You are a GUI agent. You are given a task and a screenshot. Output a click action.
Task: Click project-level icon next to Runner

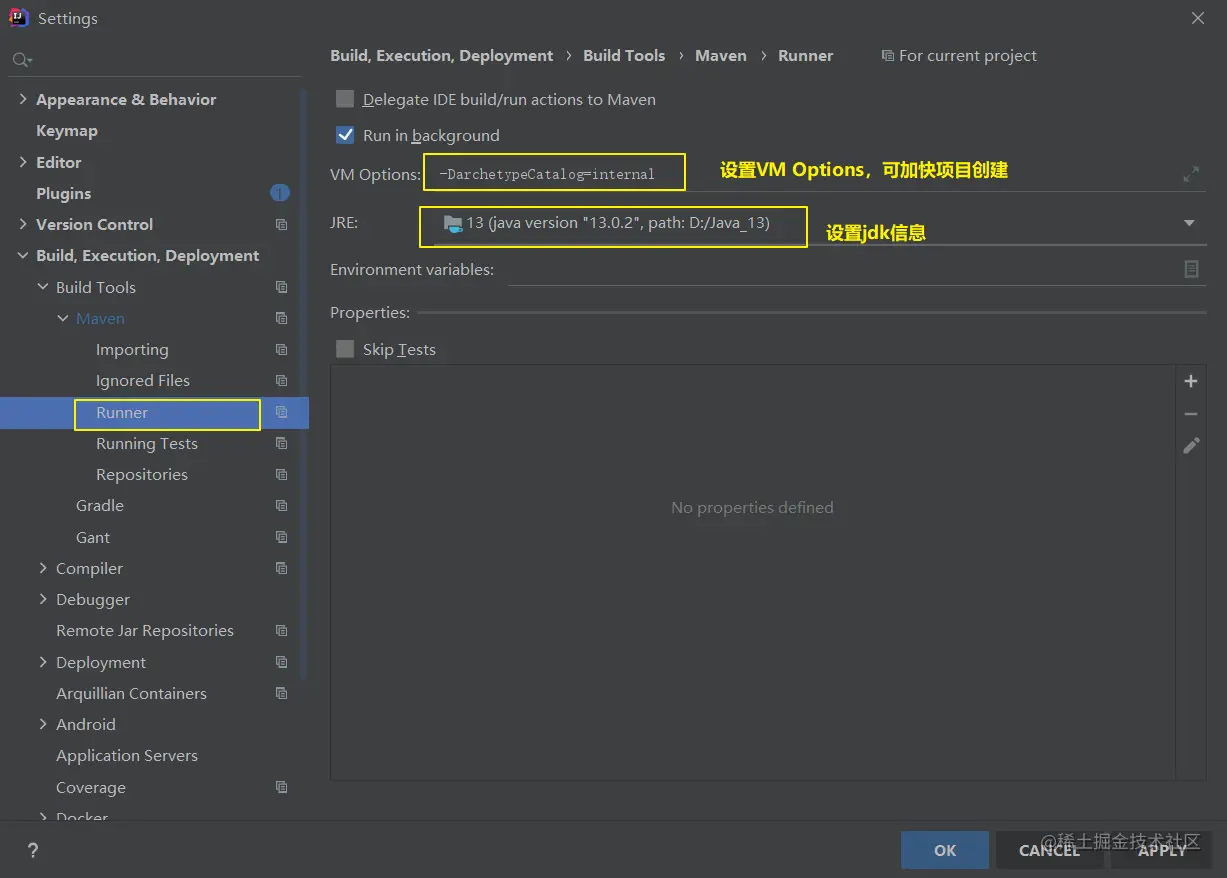[281, 412]
